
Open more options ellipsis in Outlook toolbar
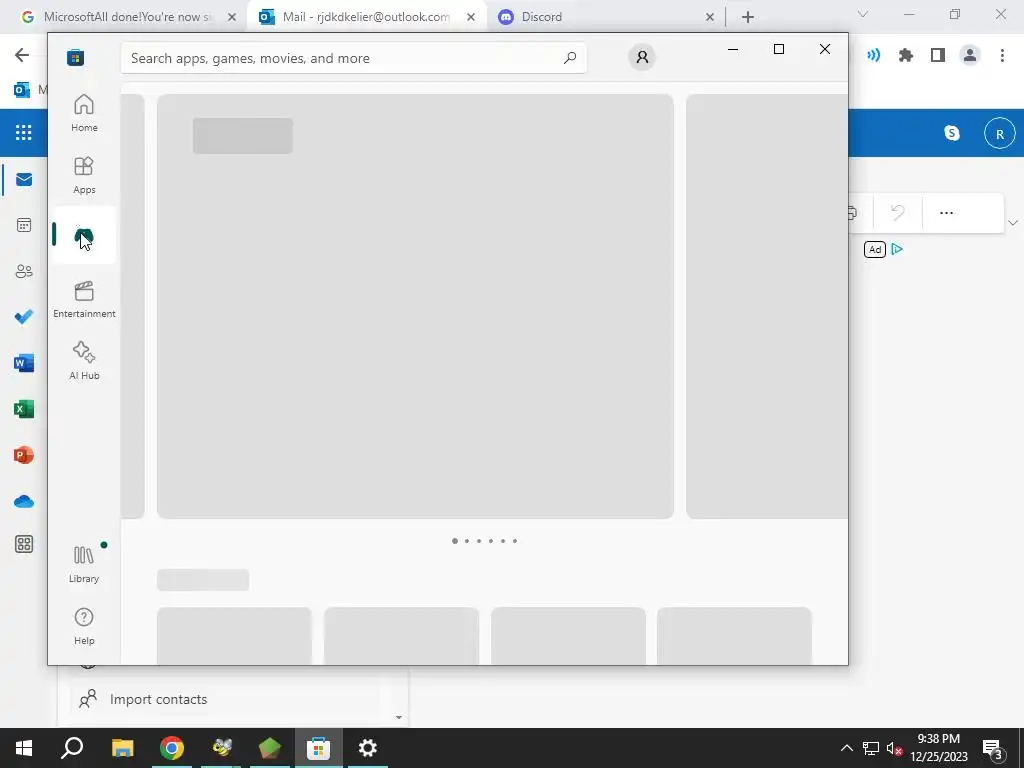[x=946, y=213]
